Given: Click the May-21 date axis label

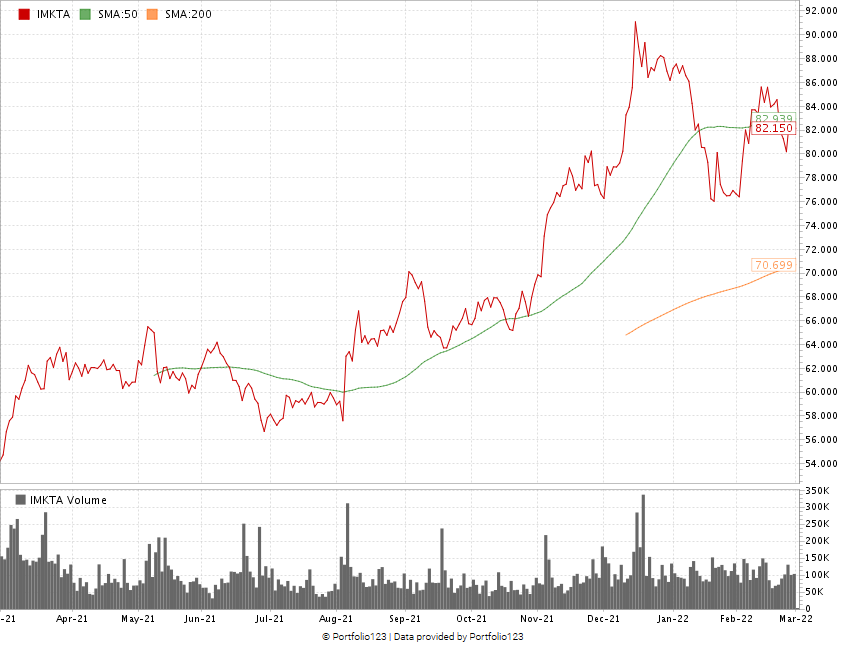Looking at the screenshot, I should click(138, 619).
